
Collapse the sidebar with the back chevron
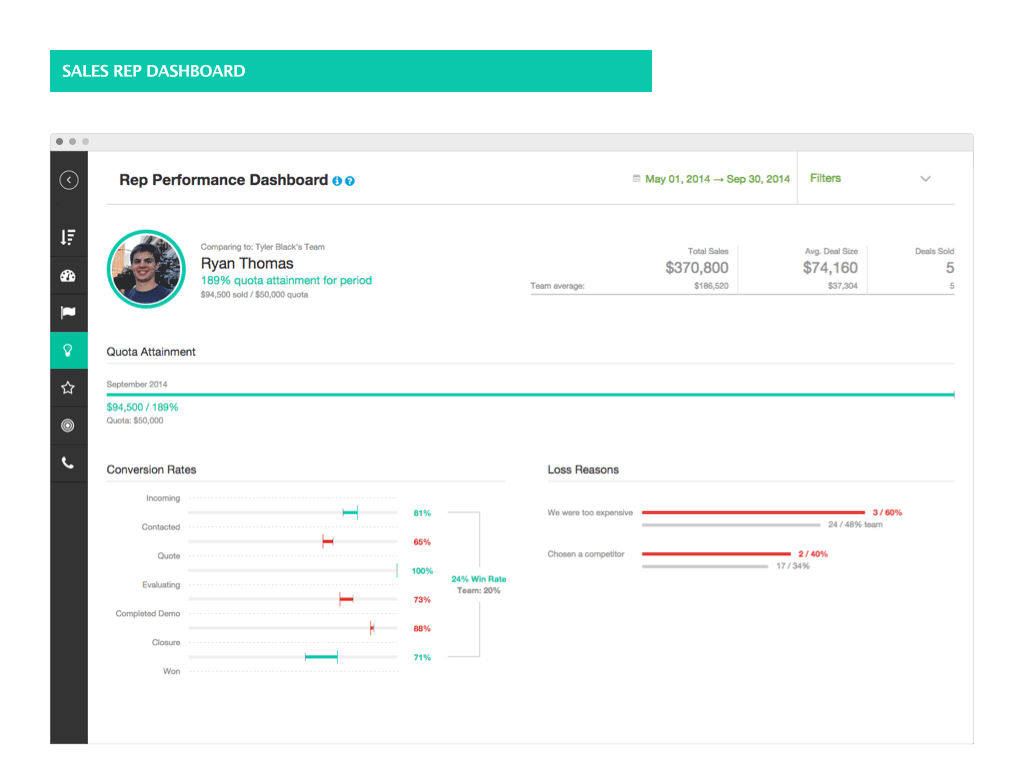[68, 179]
